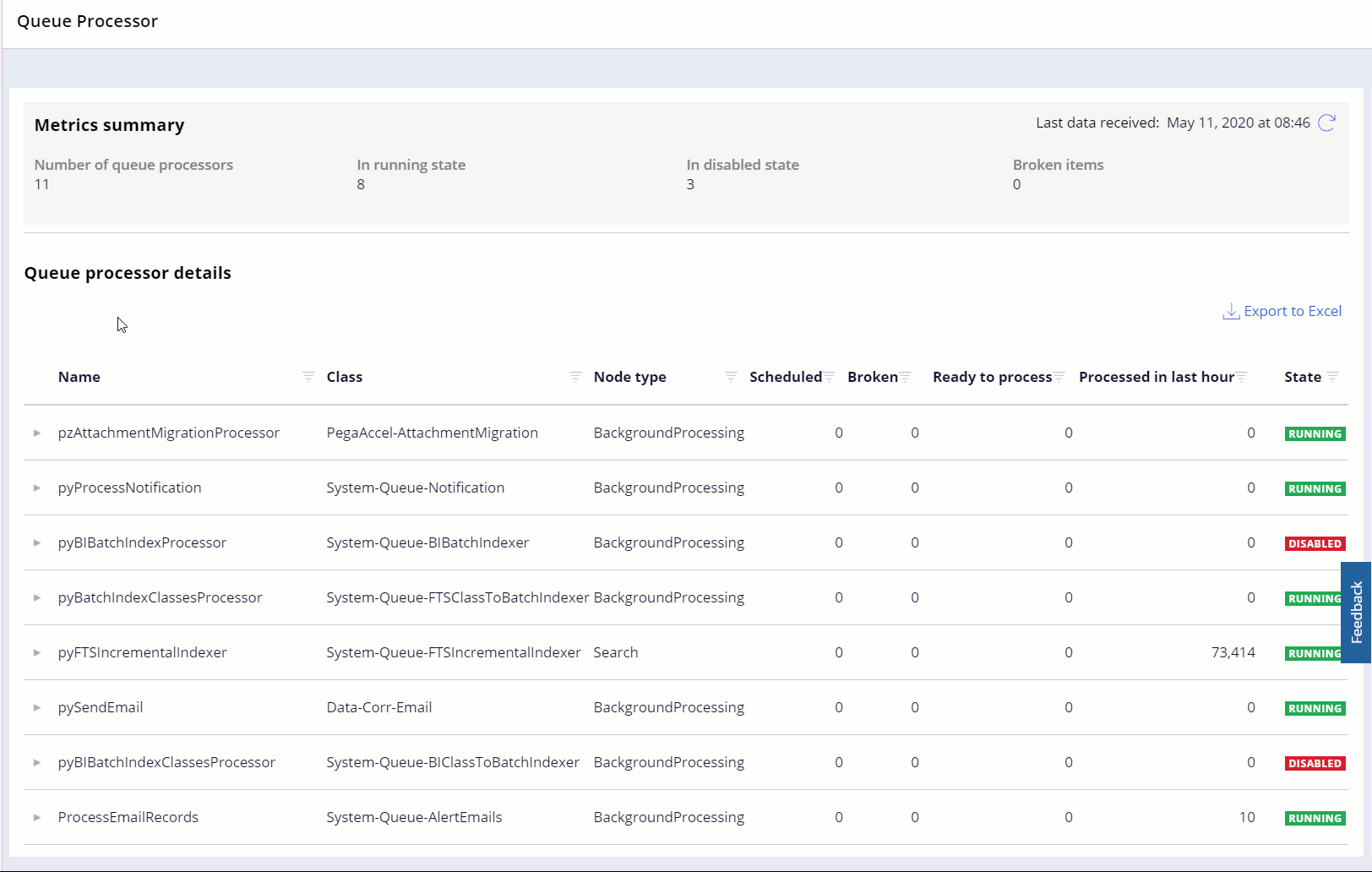The height and width of the screenshot is (872, 1372).
Task: Sort by State column header
Action: [1302, 377]
